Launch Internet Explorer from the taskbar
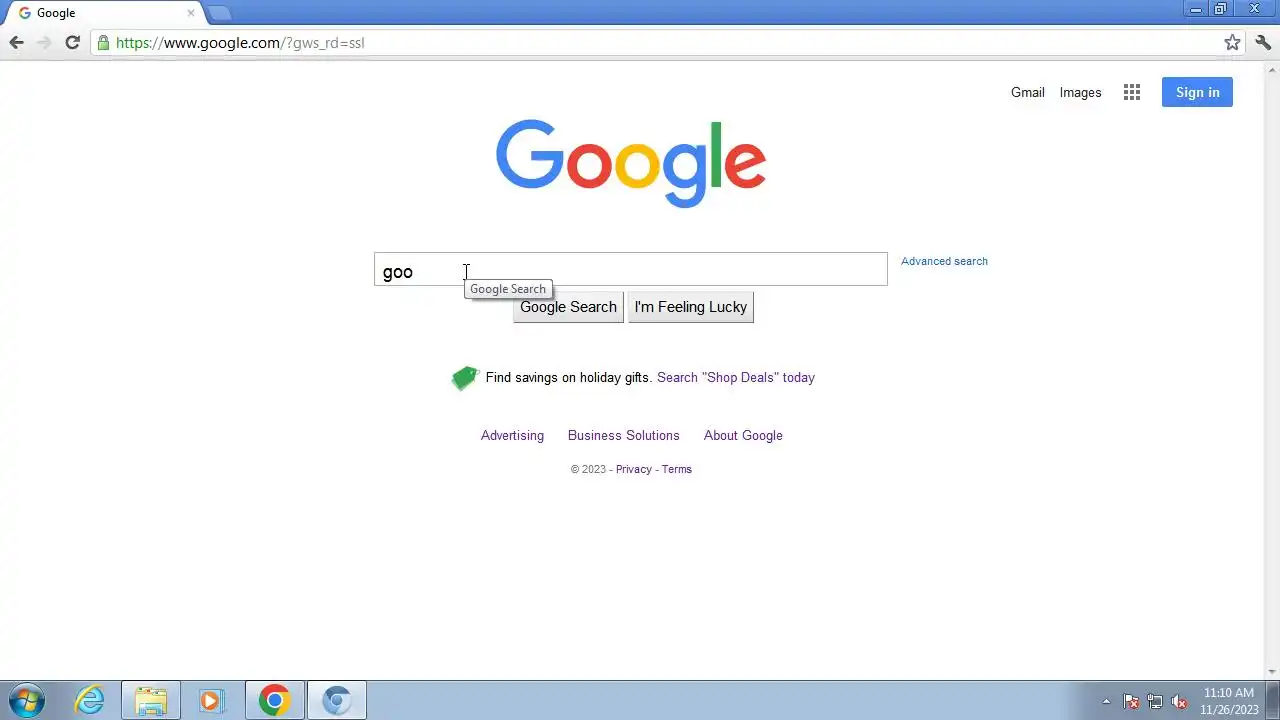This screenshot has width=1280, height=720. pos(90,700)
